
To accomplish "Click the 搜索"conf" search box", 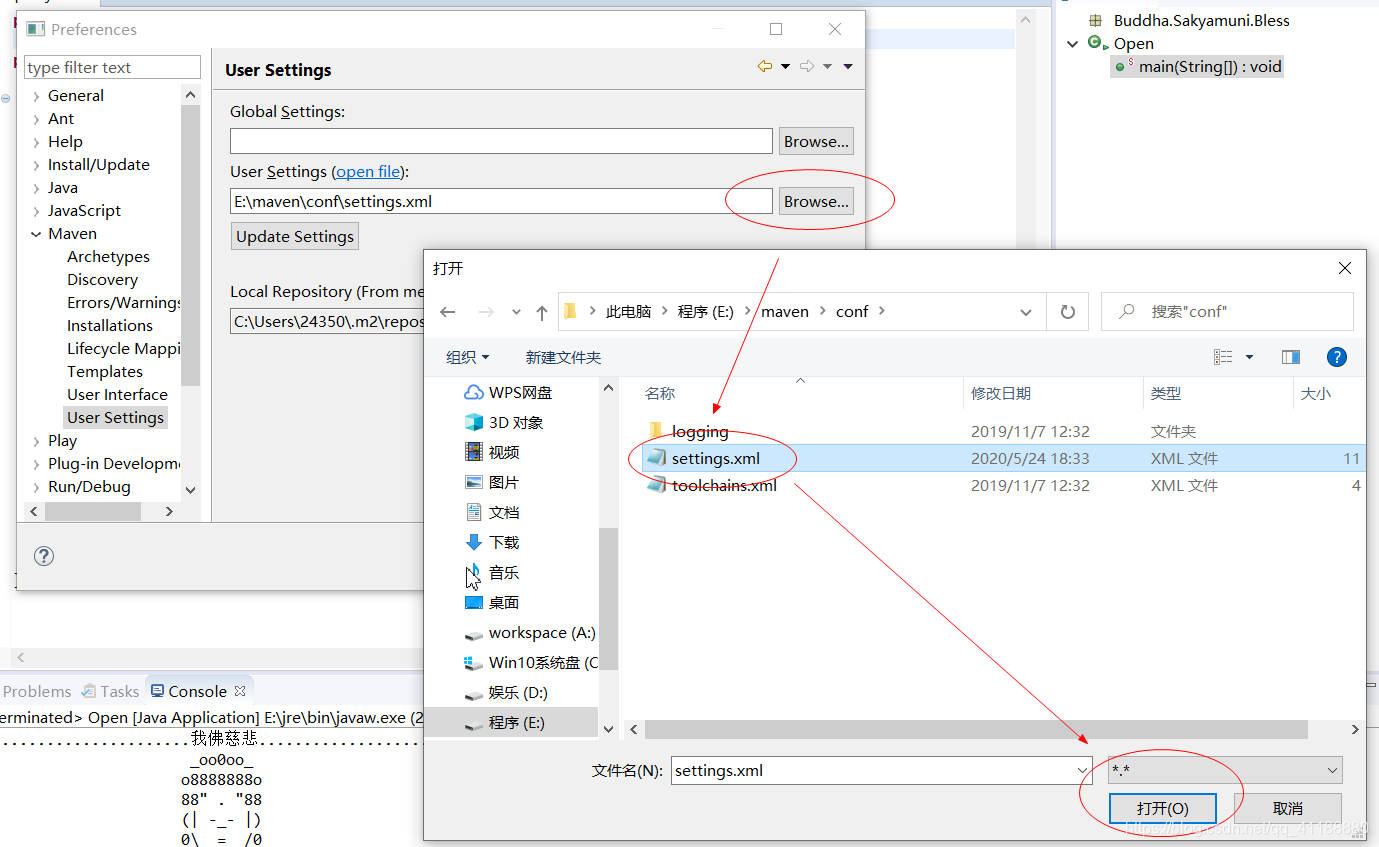I will (x=1227, y=312).
